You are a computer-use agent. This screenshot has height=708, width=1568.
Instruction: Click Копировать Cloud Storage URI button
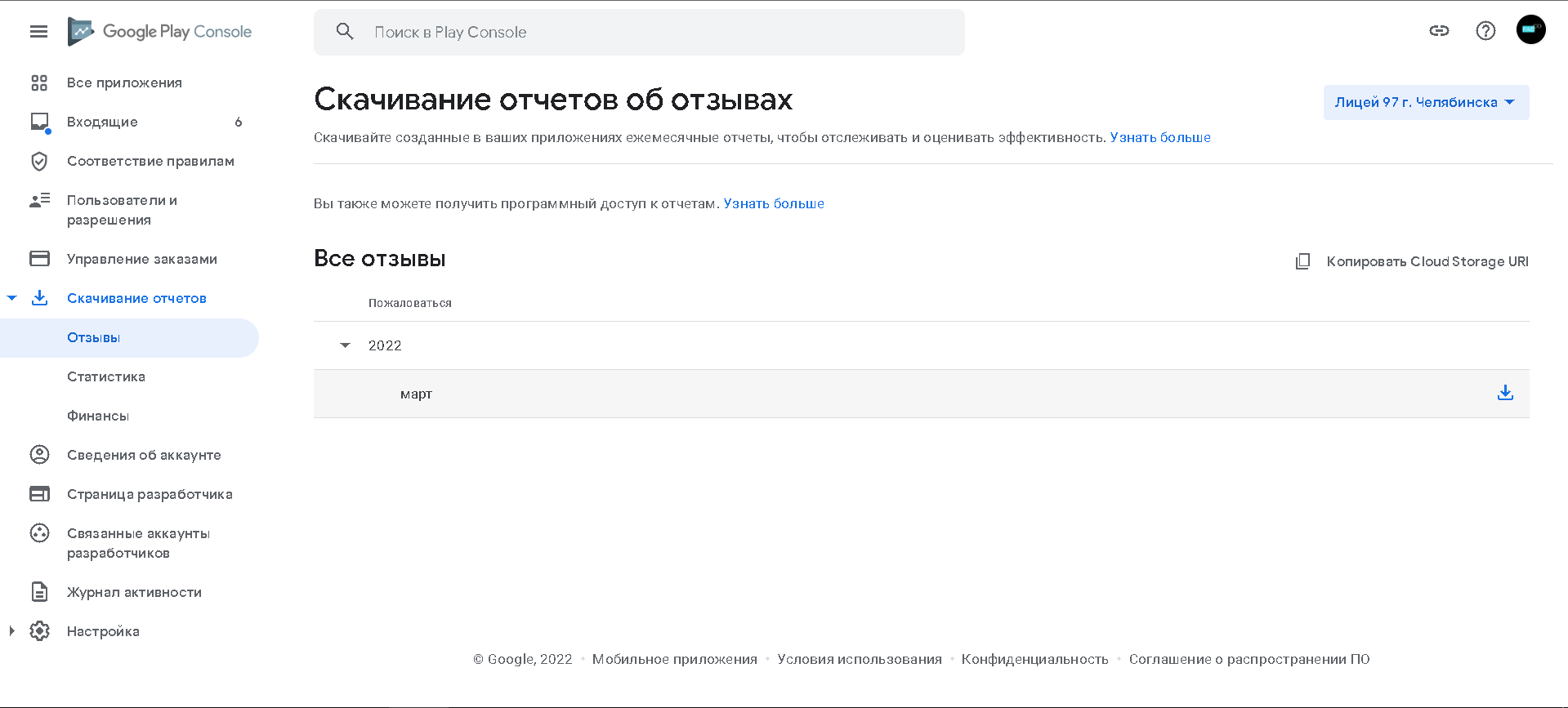click(1411, 261)
